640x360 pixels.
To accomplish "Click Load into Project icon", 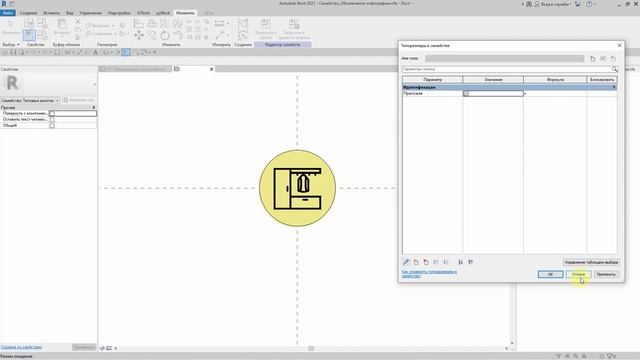I will [x=265, y=24].
